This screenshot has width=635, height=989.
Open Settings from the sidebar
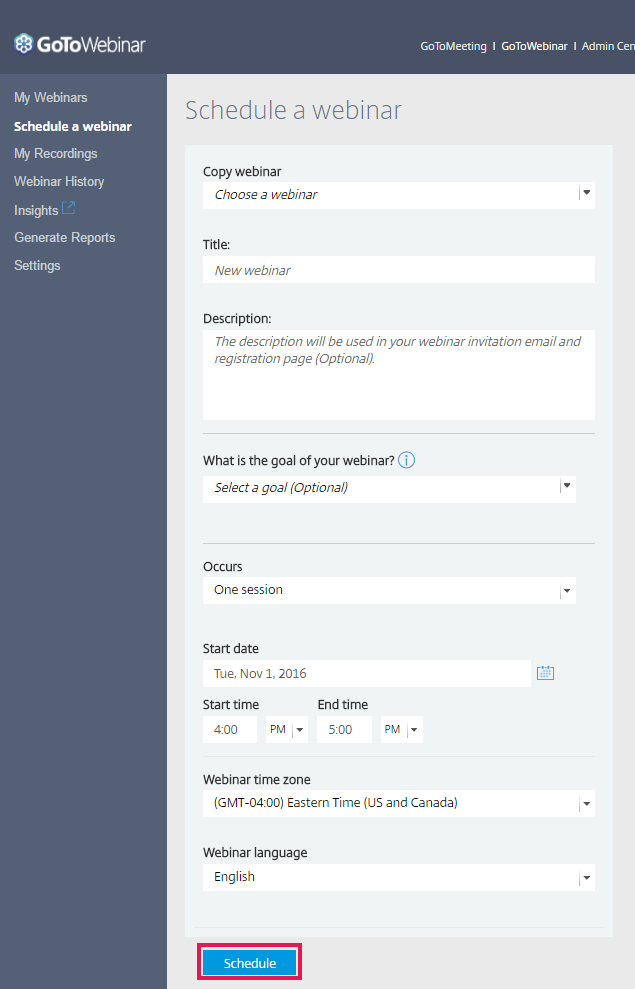[37, 266]
